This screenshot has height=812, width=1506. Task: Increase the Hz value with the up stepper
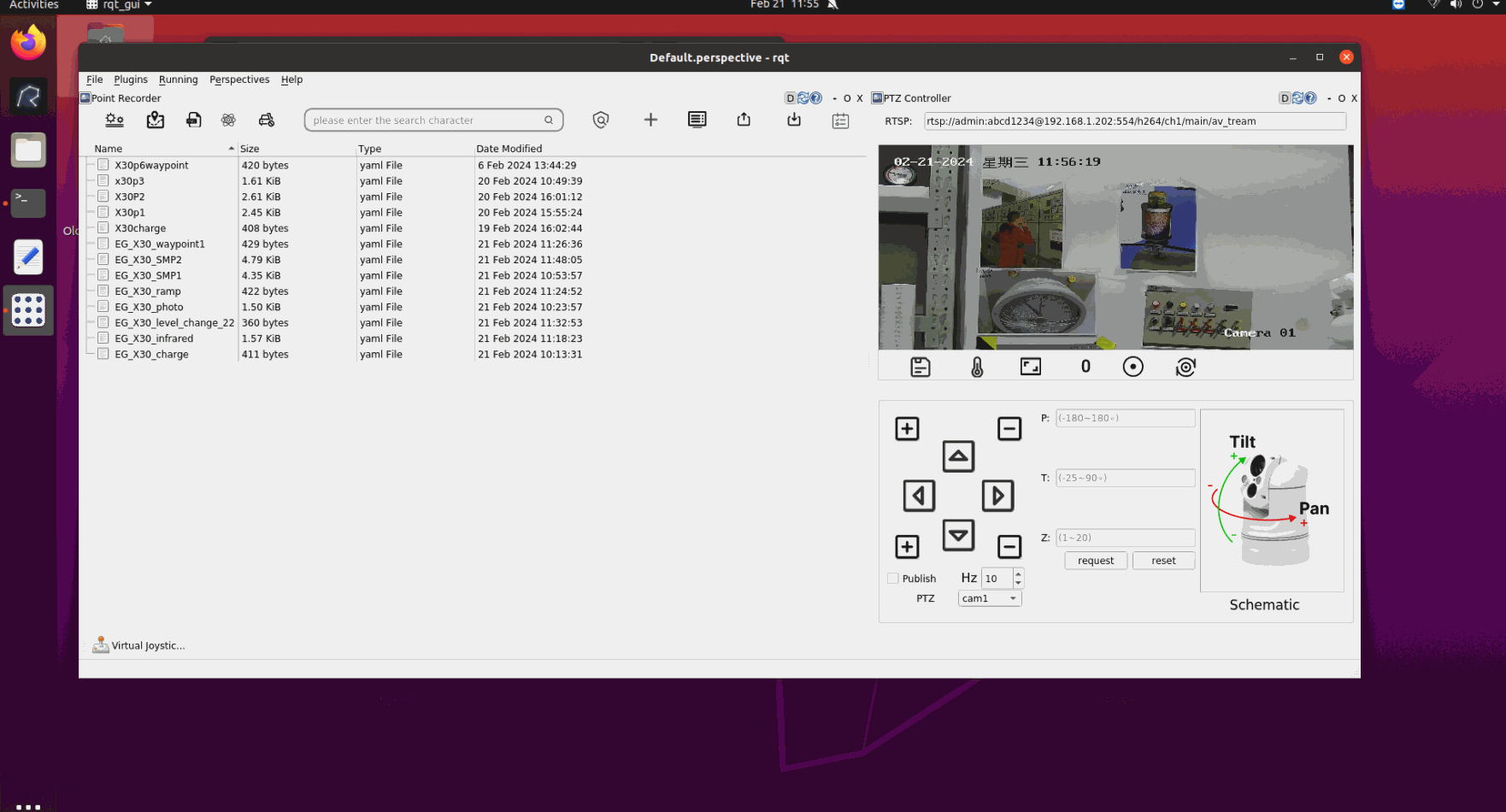[1018, 574]
